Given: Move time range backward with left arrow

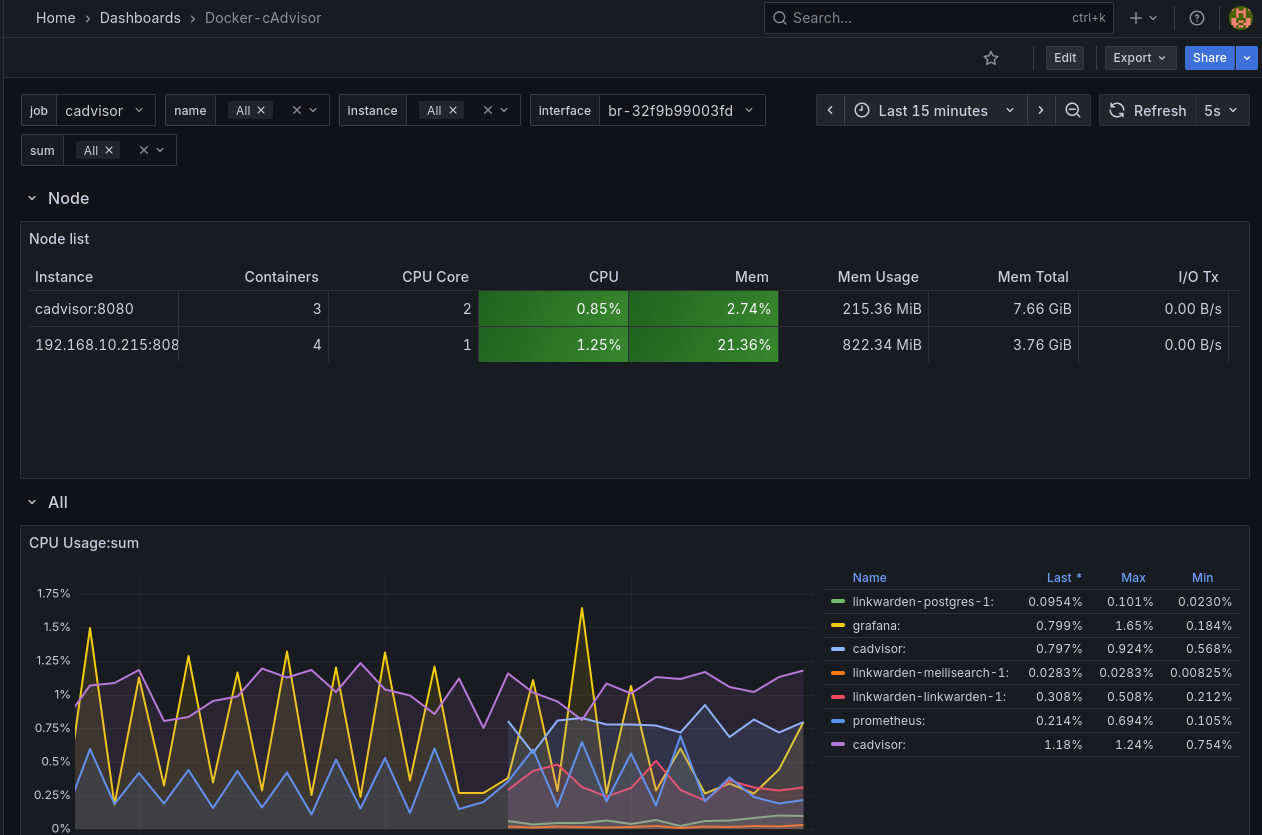Looking at the screenshot, I should point(830,110).
